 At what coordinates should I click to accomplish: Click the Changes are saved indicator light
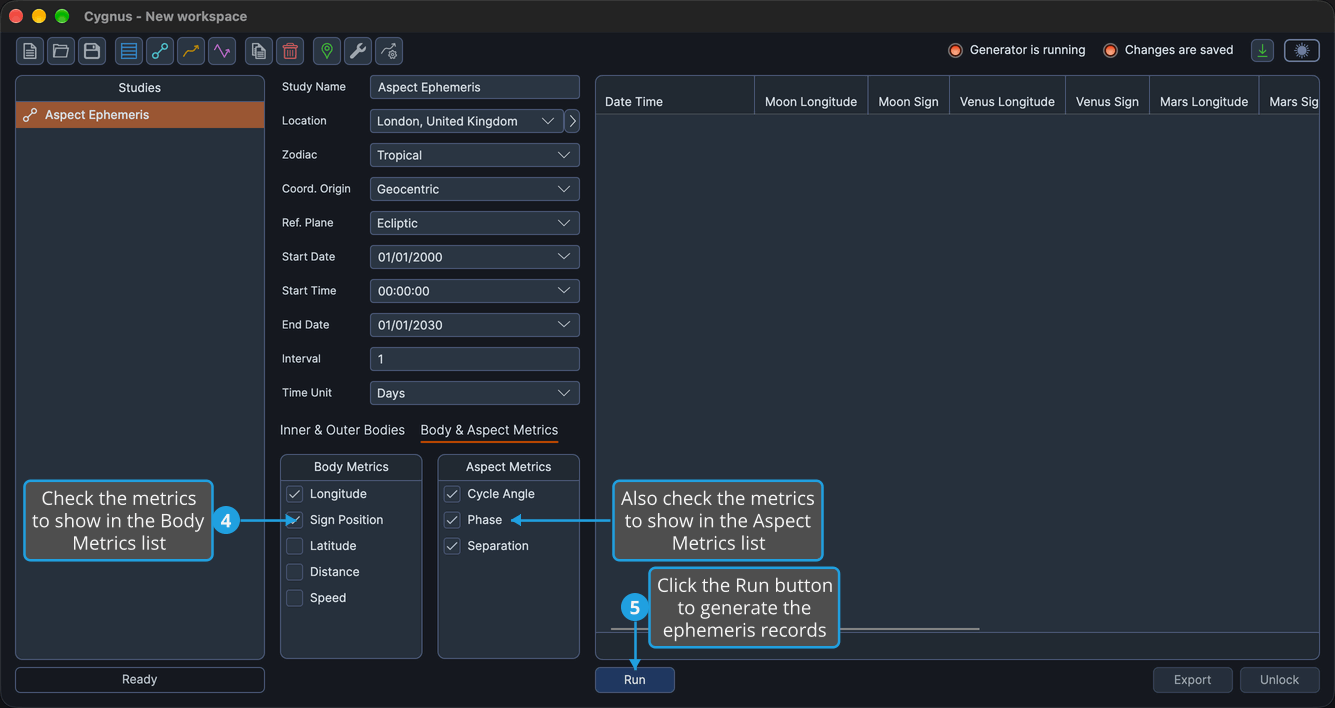[1110, 50]
